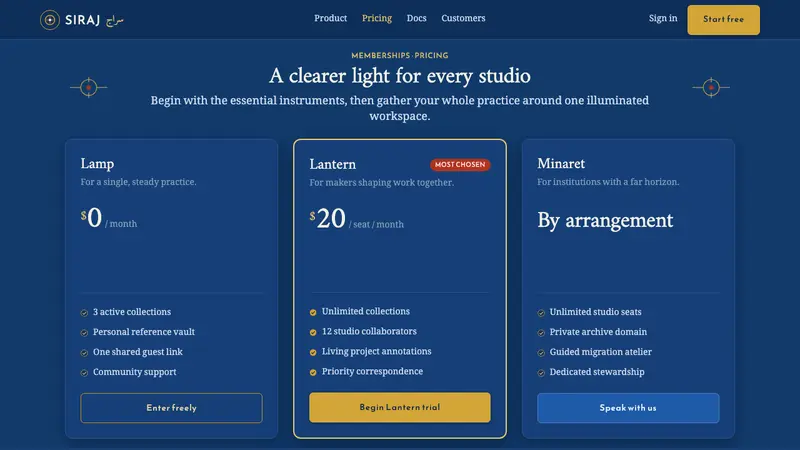Click the Enter freely button
The width and height of the screenshot is (800, 450).
(171, 408)
